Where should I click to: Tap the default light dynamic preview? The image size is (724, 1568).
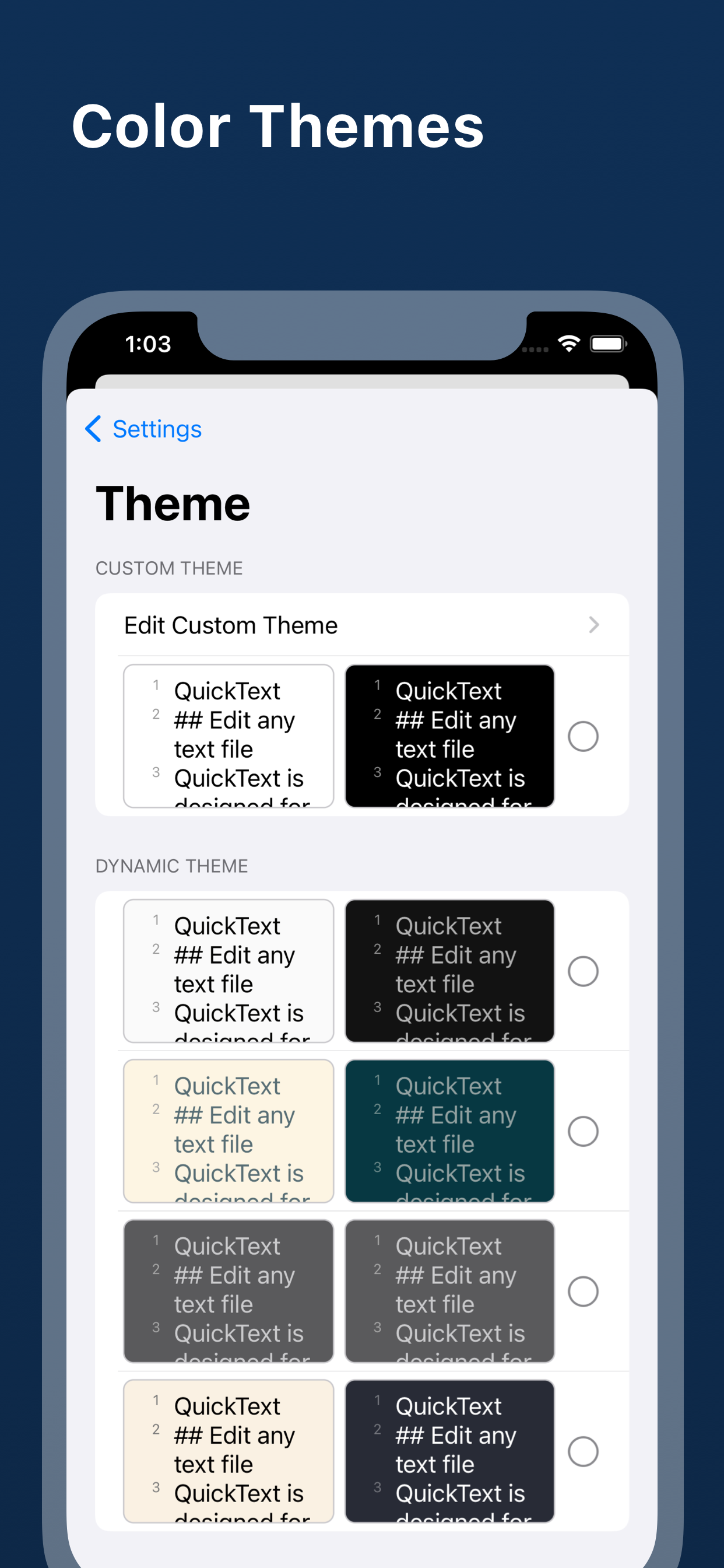(229, 971)
